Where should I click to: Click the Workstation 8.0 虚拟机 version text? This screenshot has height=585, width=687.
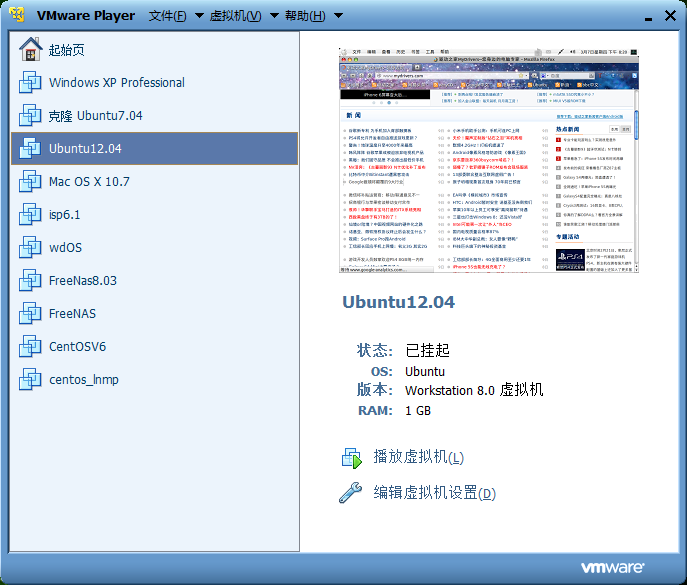[474, 390]
